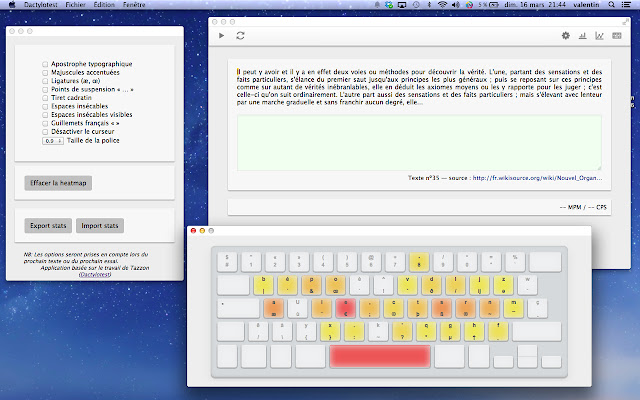The image size is (640, 400).
Task: Open settings gear in typing window
Action: pos(565,36)
